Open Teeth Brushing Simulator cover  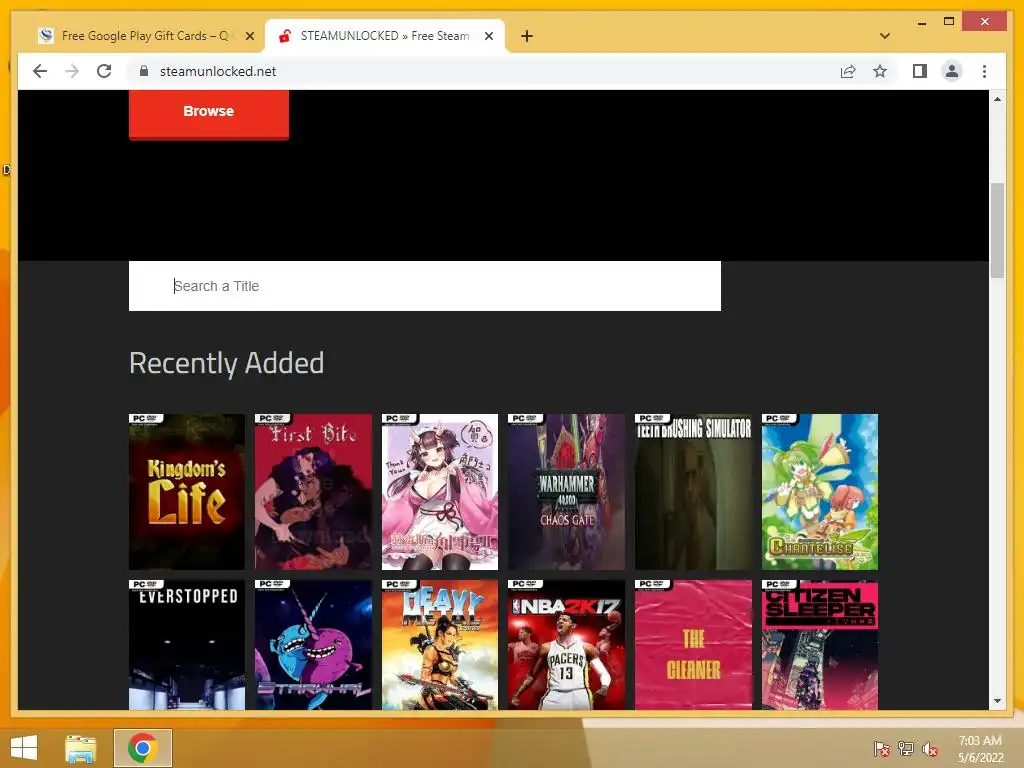(693, 492)
